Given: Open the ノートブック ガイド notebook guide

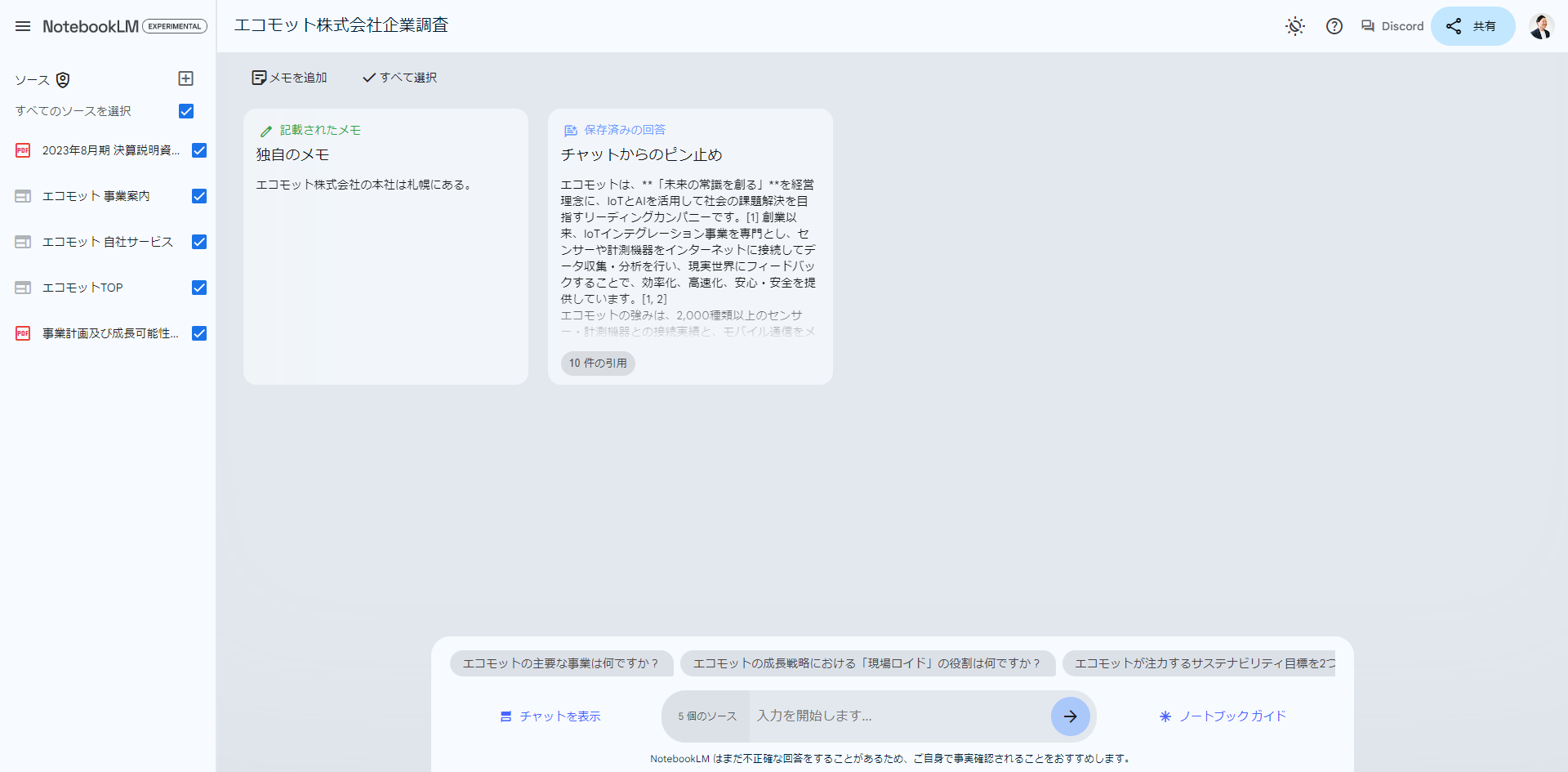Looking at the screenshot, I should (1223, 716).
